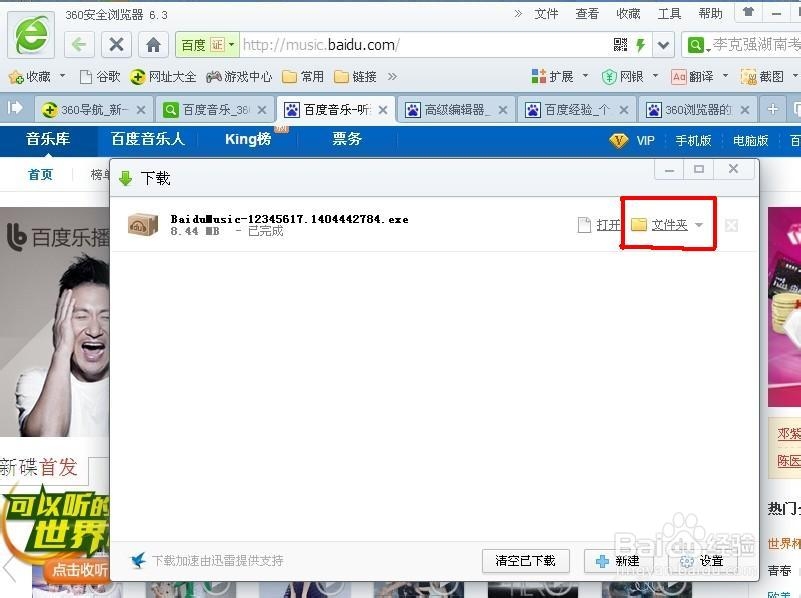Select King榜 in navigation bar

point(248,139)
